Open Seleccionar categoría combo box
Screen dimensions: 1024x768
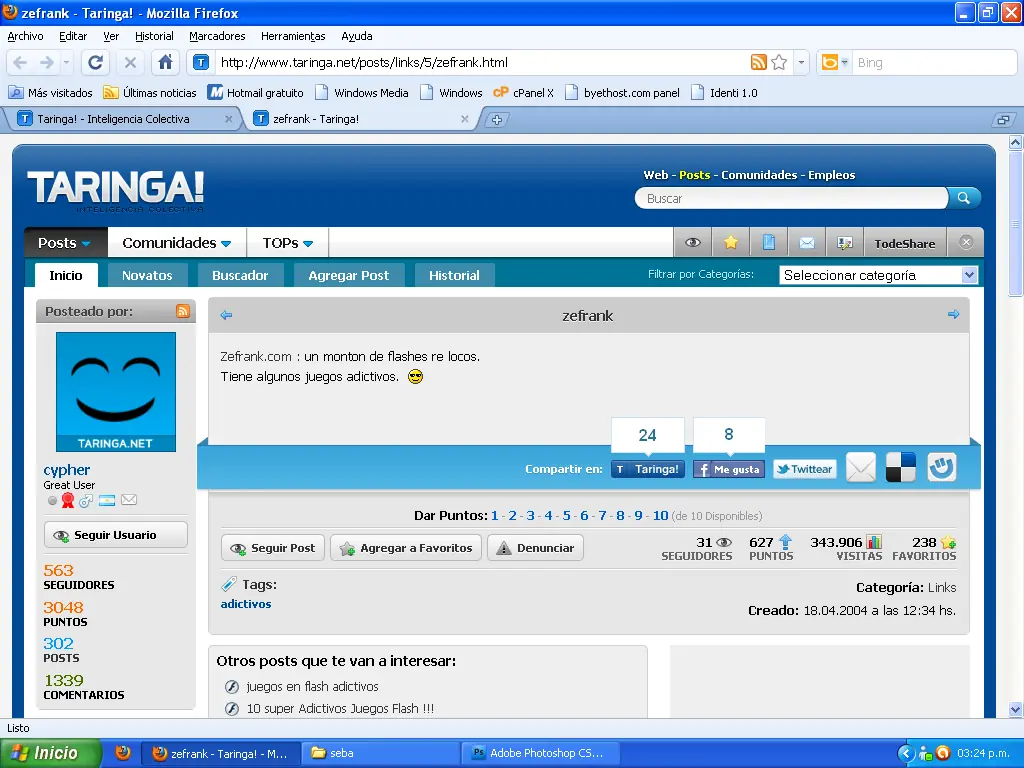click(878, 275)
